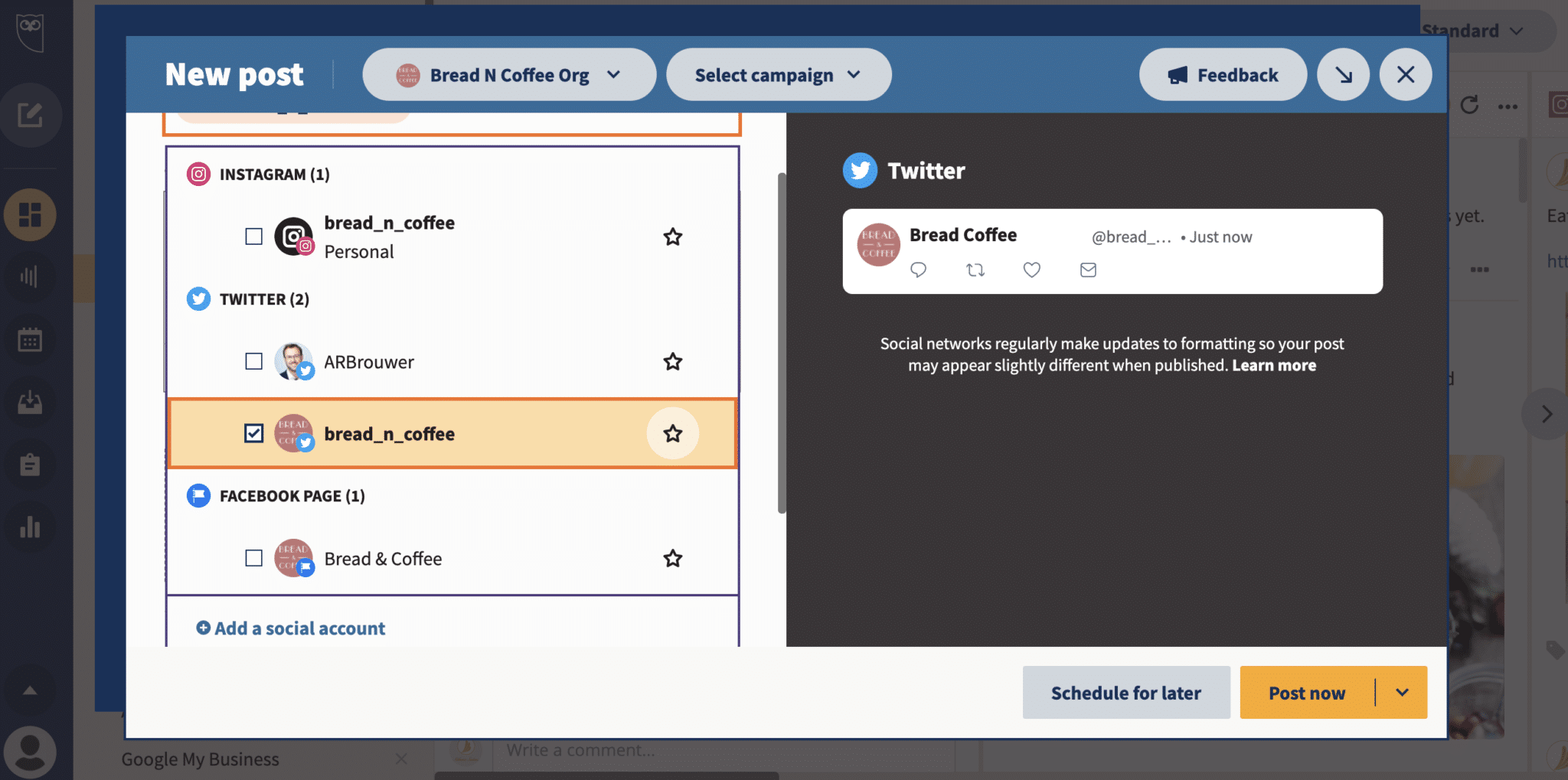
Task: Open the more options menu beside the refresh icon
Action: tap(1509, 106)
